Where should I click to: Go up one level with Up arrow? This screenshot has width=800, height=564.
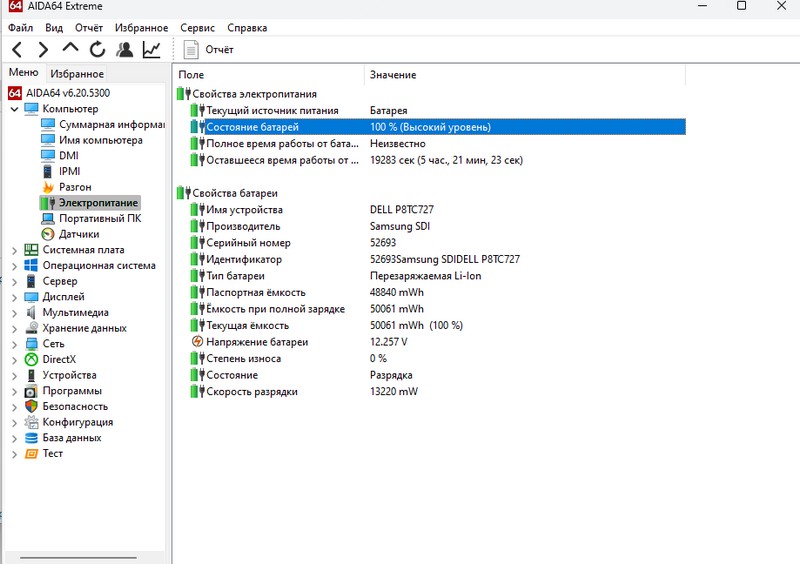coord(70,48)
